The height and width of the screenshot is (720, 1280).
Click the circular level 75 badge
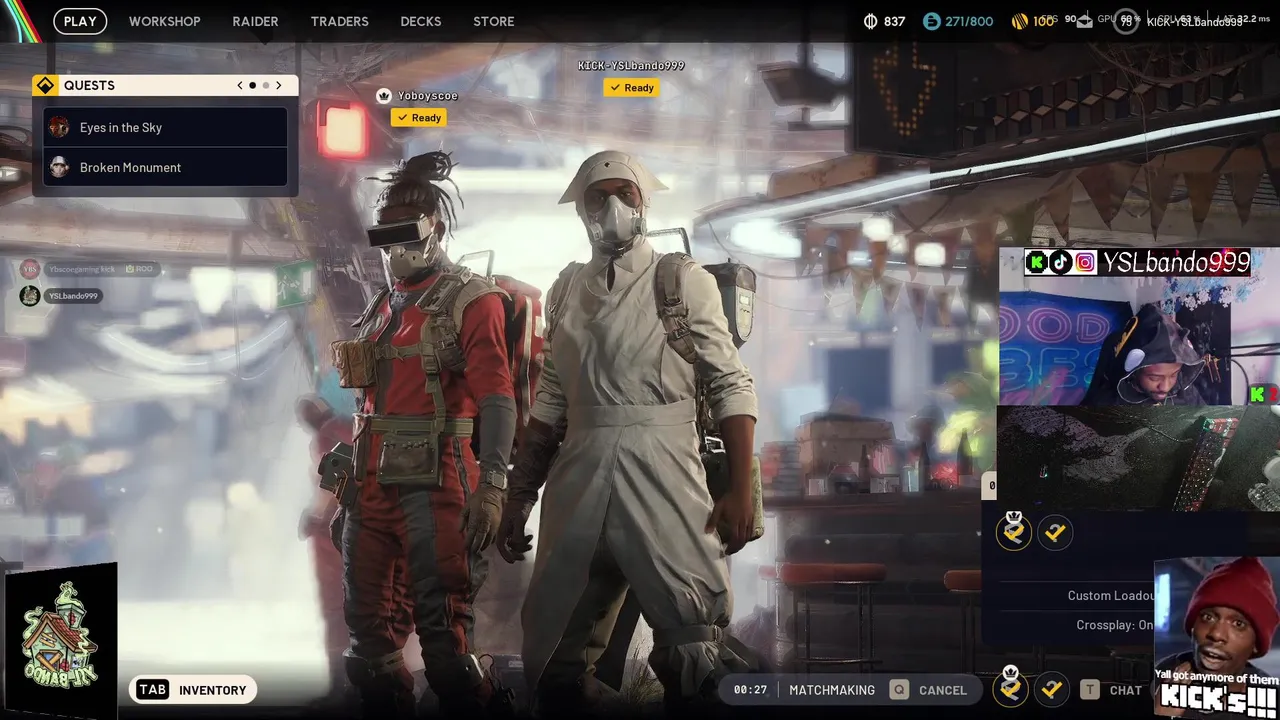click(1126, 21)
